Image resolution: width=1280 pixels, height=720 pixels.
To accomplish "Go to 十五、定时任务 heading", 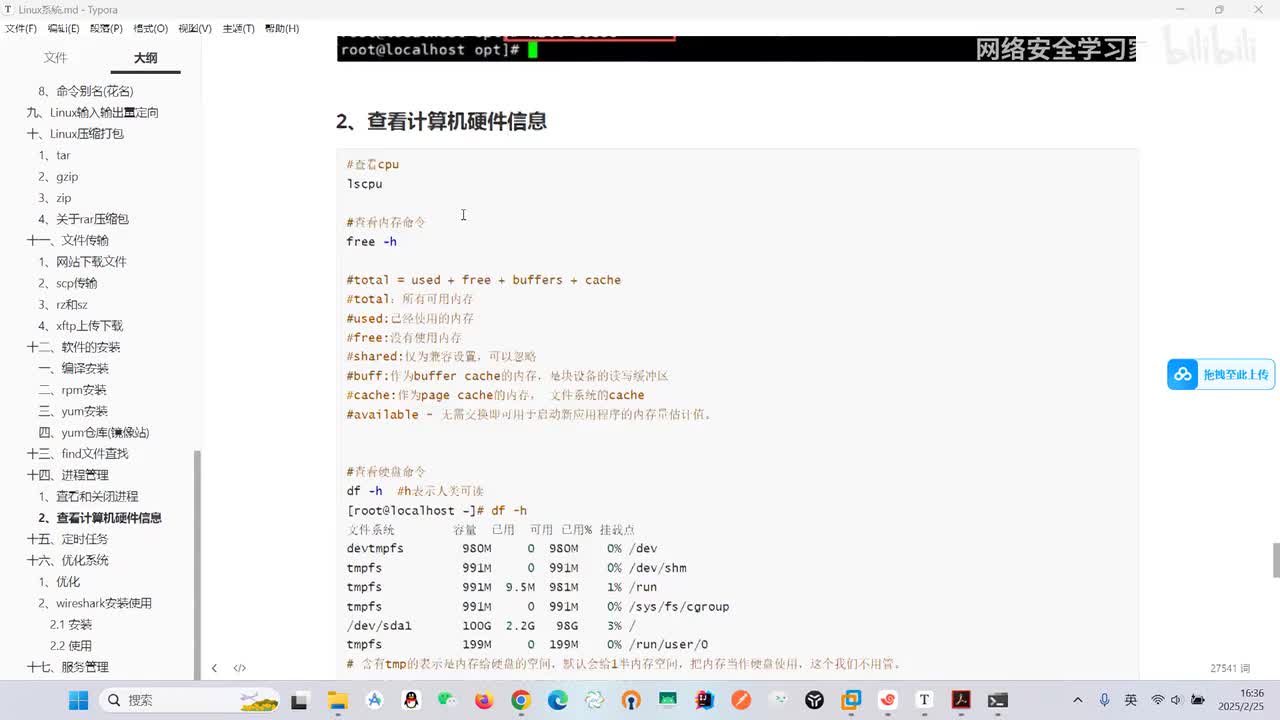I will coord(67,539).
